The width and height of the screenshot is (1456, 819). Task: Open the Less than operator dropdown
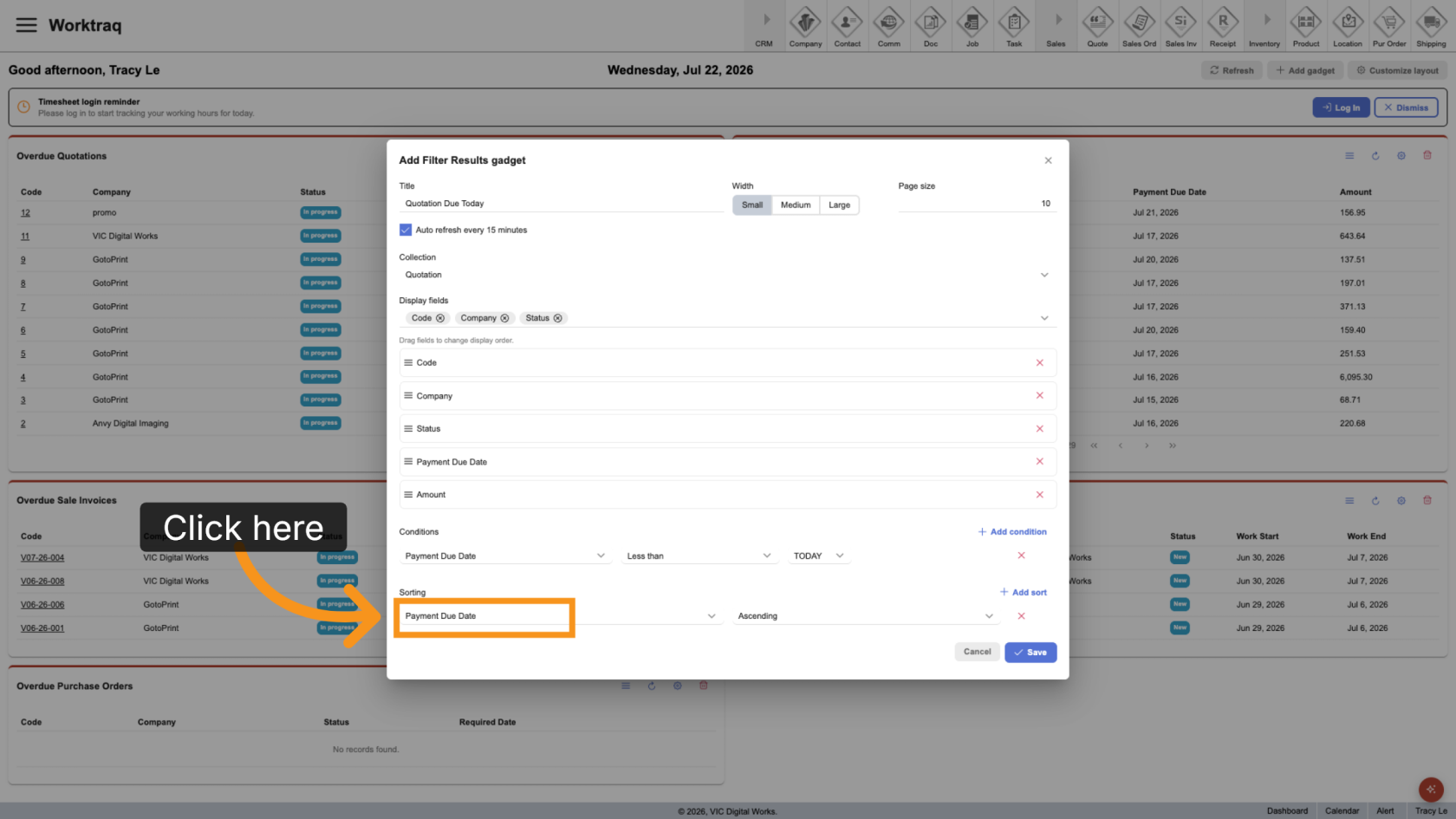tap(699, 556)
